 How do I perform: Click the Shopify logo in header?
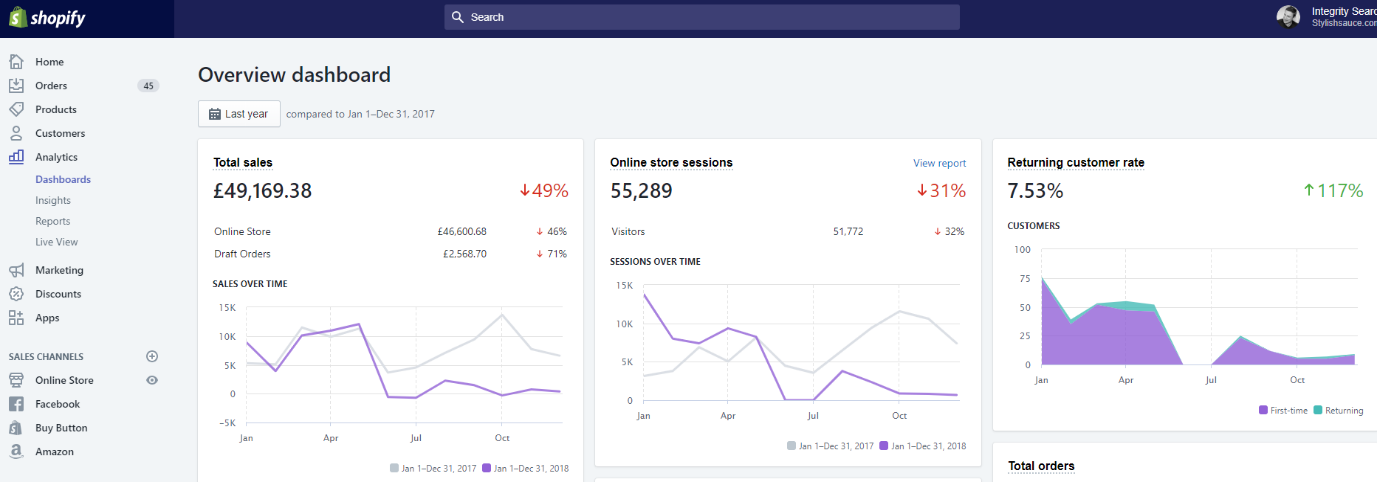pos(47,18)
